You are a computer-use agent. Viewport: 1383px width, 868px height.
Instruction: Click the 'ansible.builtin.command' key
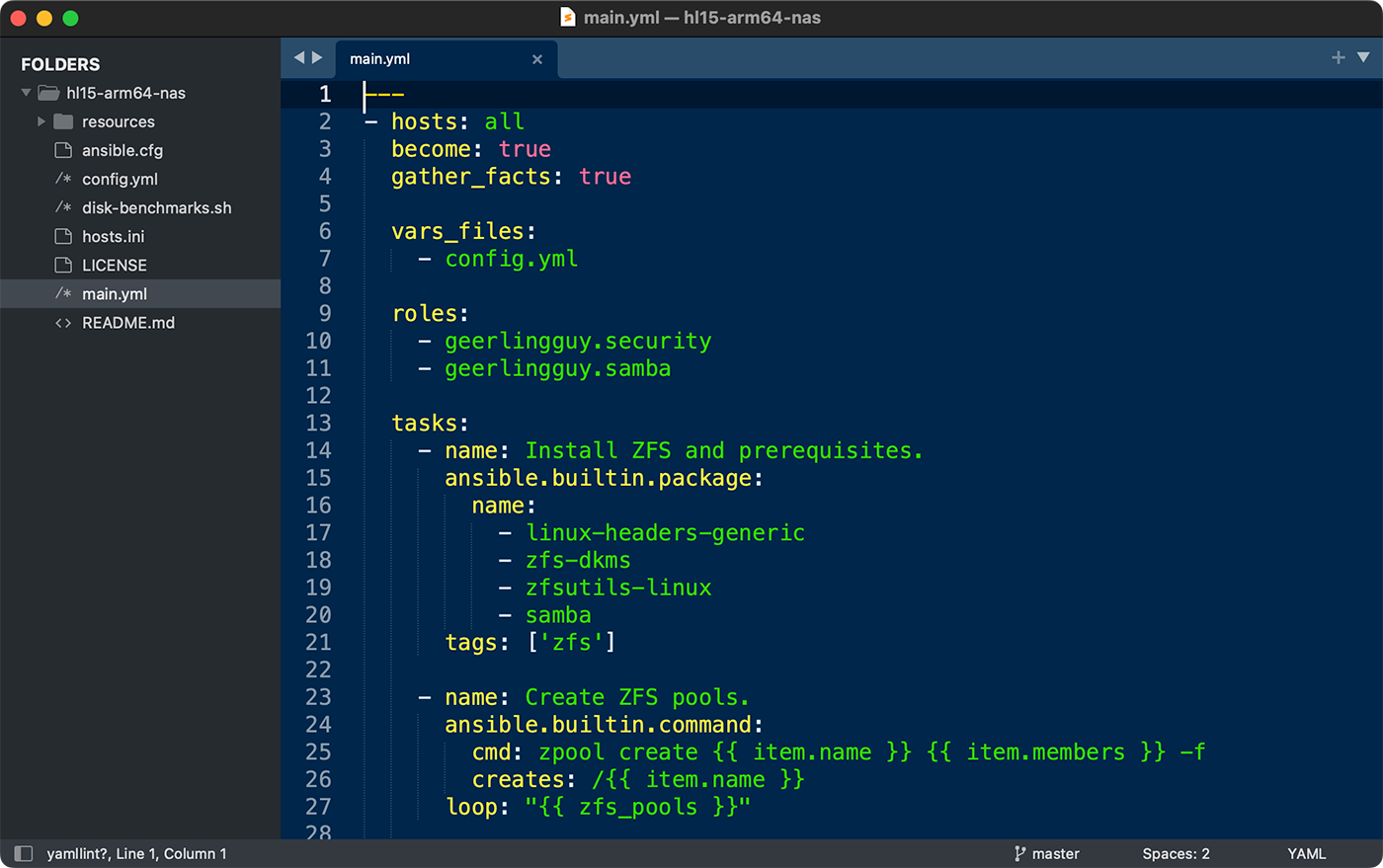pos(599,725)
